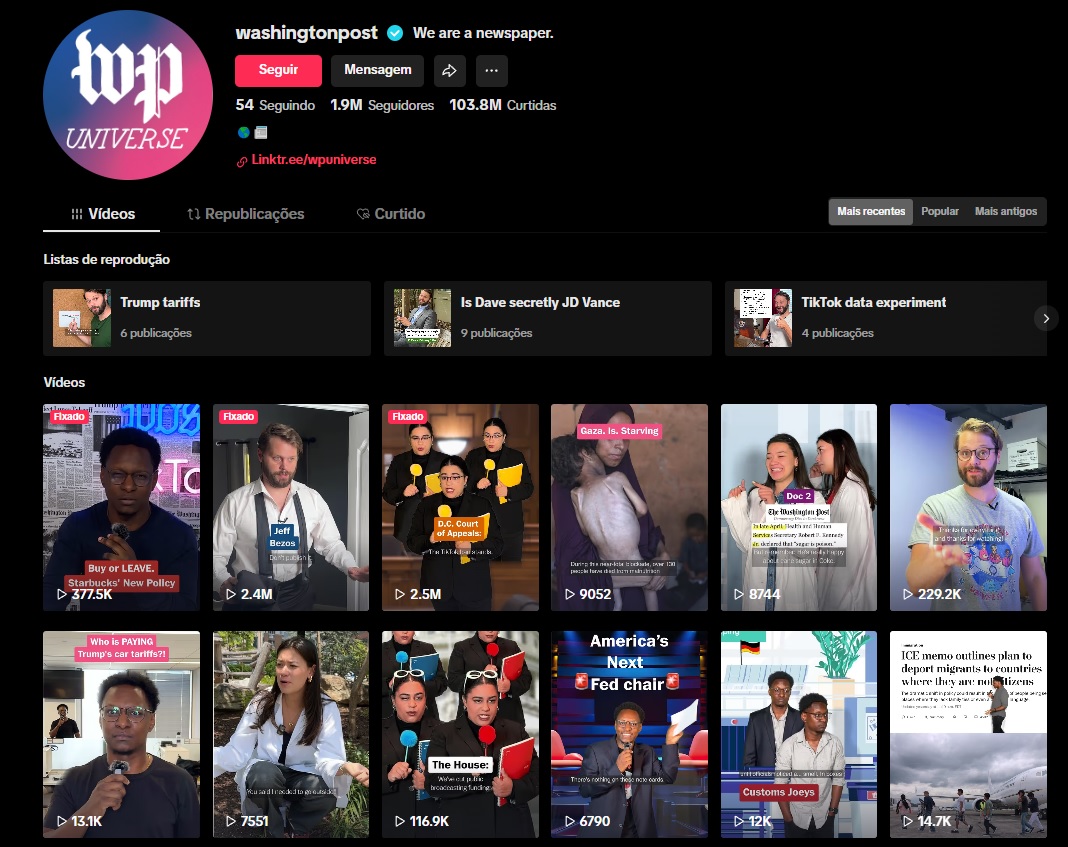Click the '6 publicações' text under Trump tariffs

[156, 333]
